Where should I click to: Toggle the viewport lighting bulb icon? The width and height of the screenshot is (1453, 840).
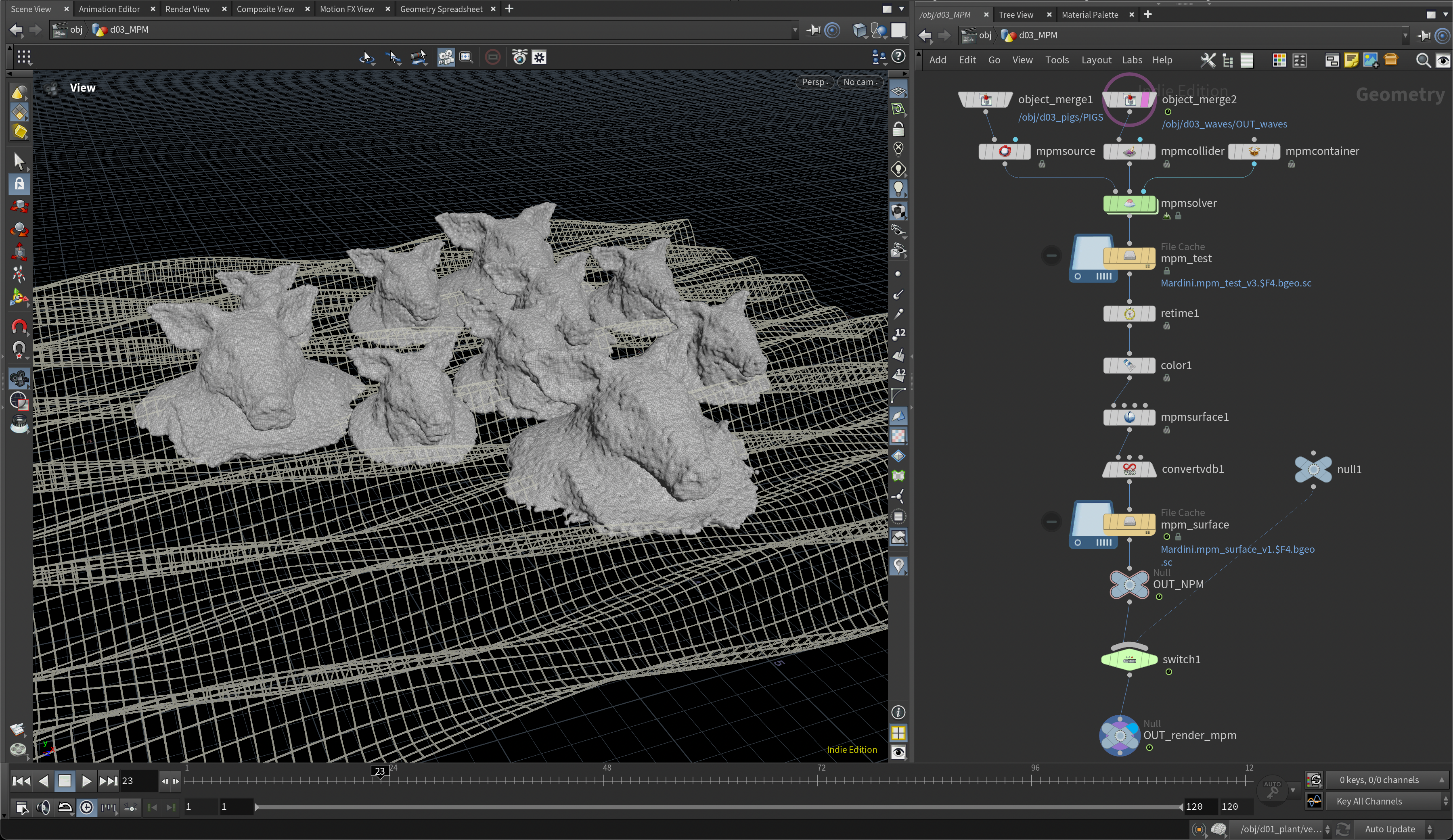point(898,188)
